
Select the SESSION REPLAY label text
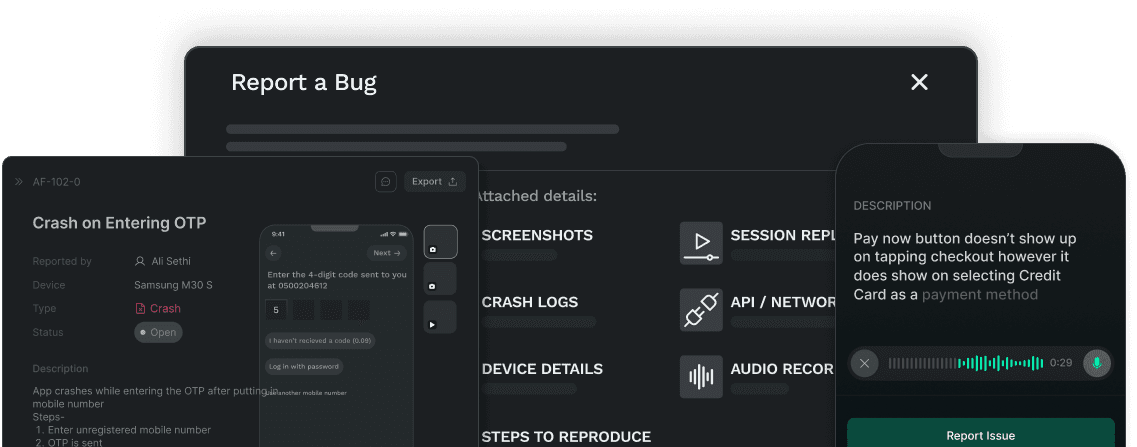(x=782, y=235)
